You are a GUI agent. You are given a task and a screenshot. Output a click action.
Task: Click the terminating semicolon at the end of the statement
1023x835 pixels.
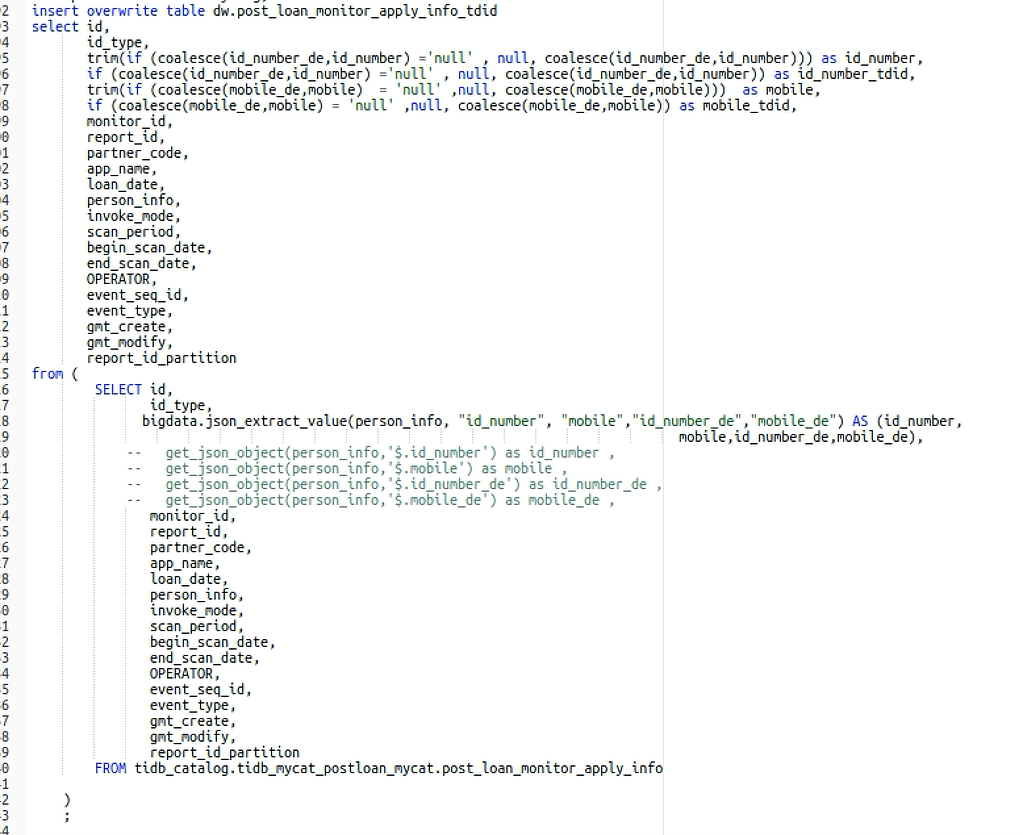67,816
